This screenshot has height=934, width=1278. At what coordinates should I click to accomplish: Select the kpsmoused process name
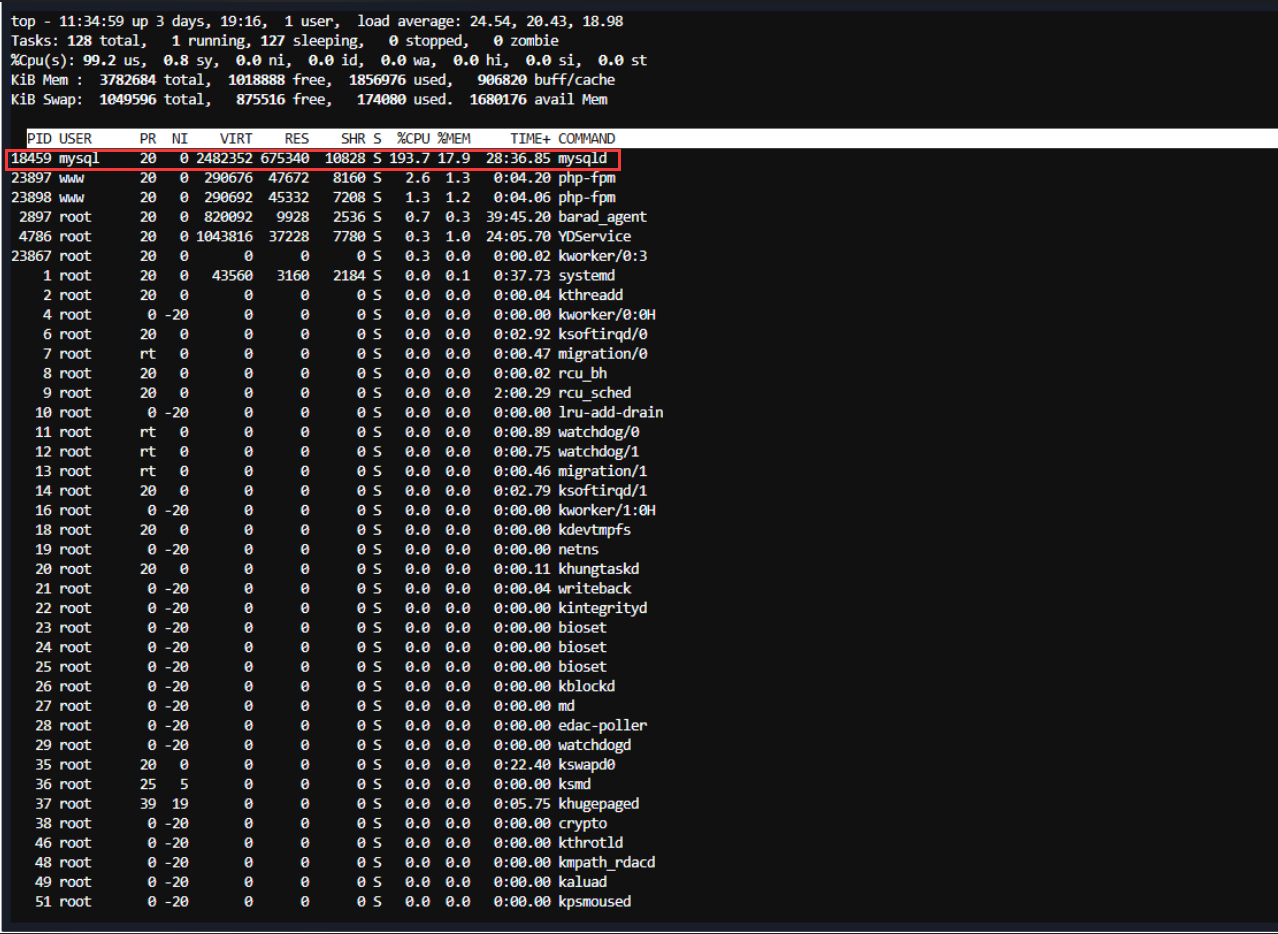594,902
